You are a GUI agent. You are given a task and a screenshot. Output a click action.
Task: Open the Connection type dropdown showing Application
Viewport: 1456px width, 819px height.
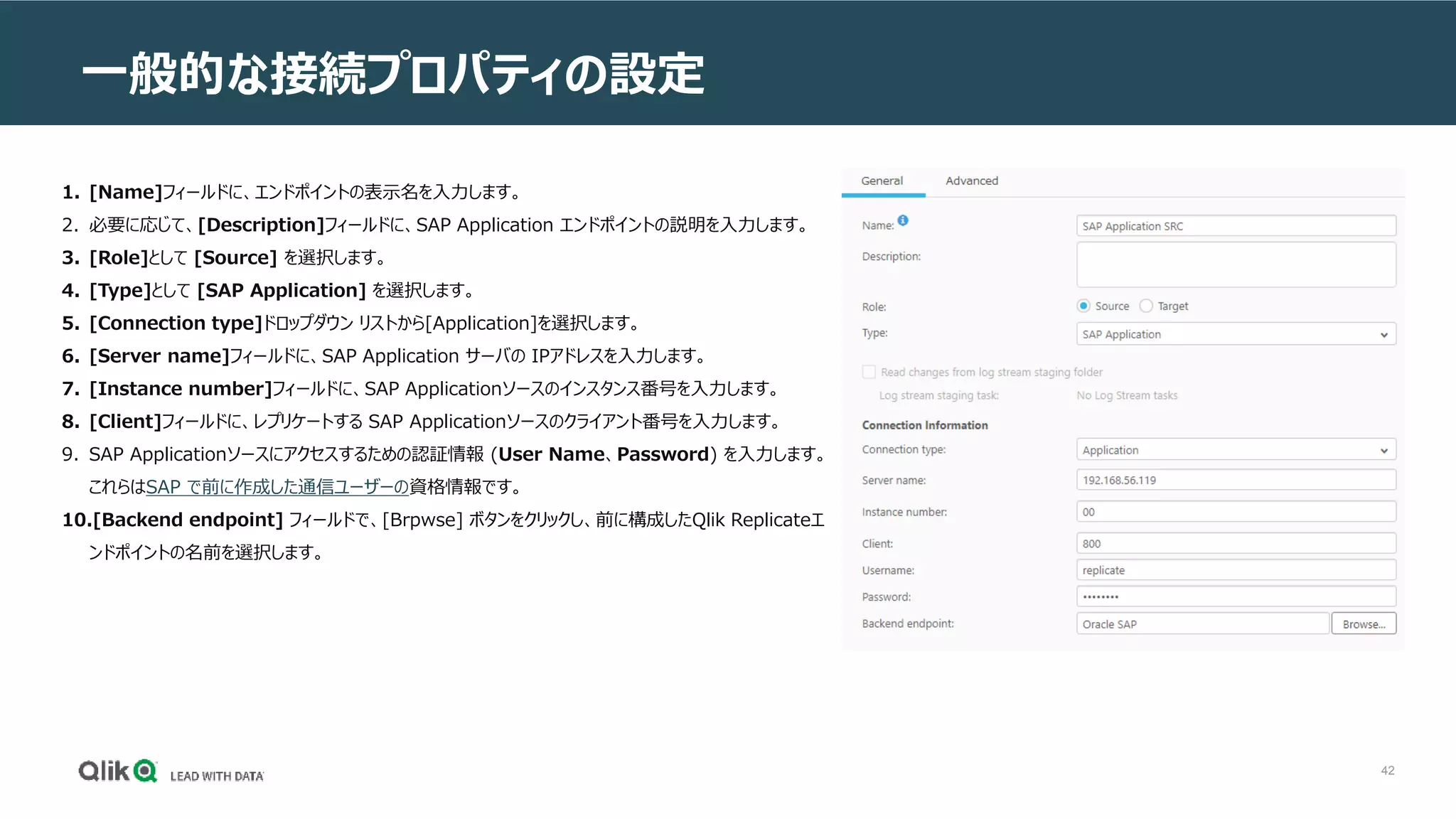[x=1236, y=450]
